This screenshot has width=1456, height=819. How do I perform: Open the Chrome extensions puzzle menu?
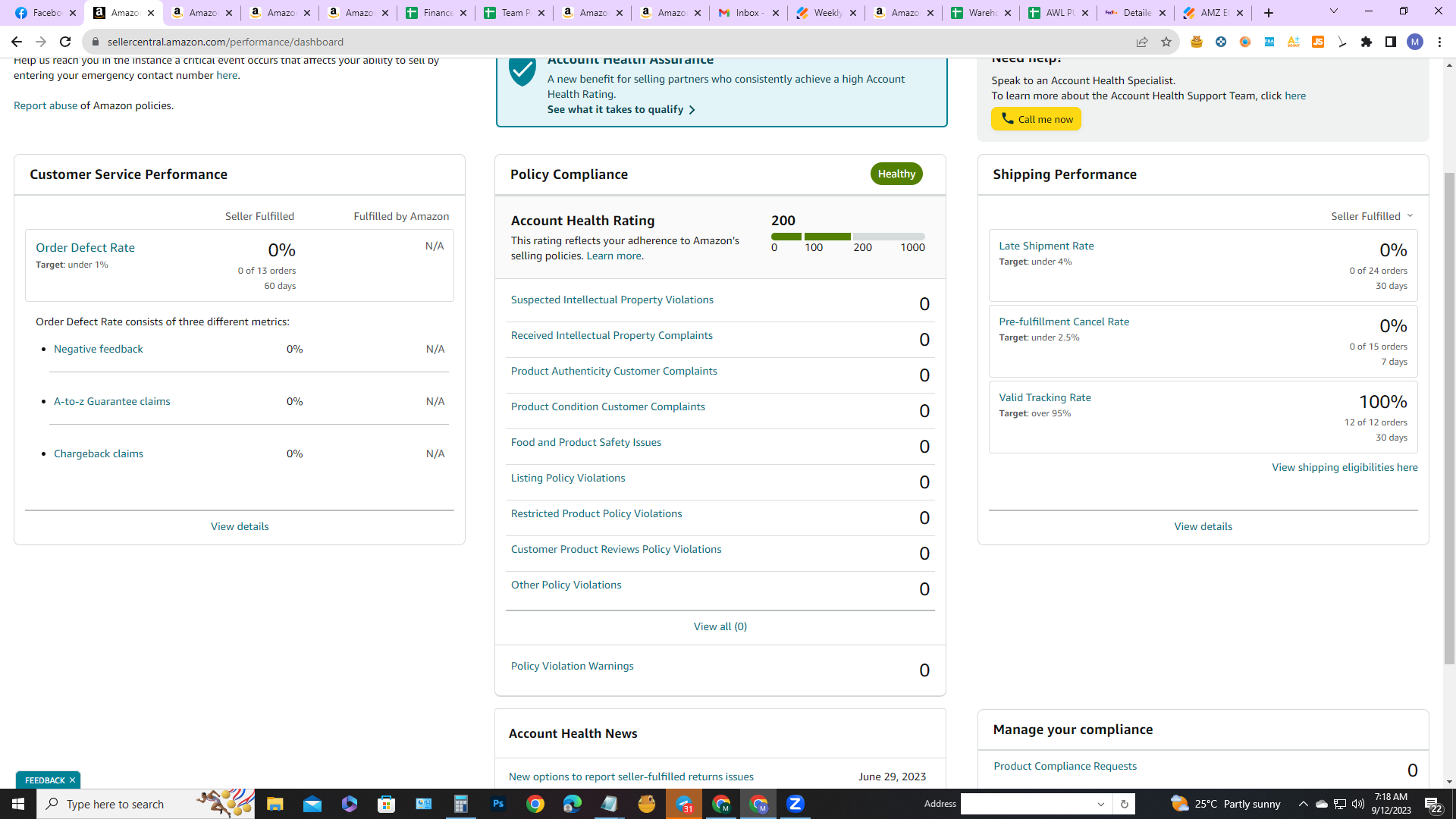click(x=1367, y=42)
